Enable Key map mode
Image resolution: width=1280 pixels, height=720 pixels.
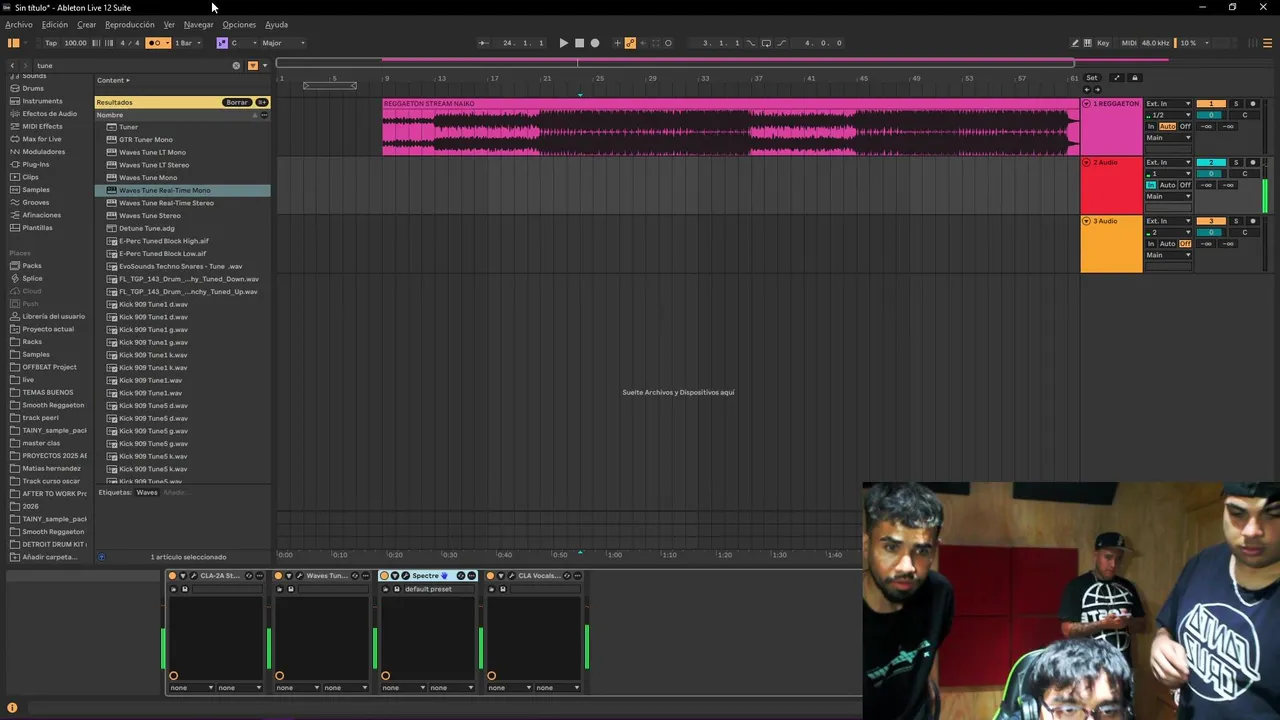[1103, 43]
